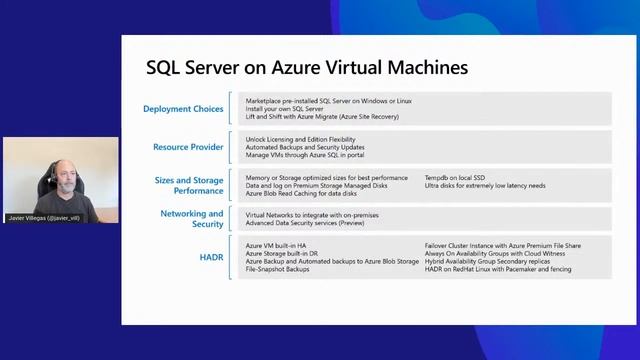Select the 'Deployment Choices' heading

[183, 109]
